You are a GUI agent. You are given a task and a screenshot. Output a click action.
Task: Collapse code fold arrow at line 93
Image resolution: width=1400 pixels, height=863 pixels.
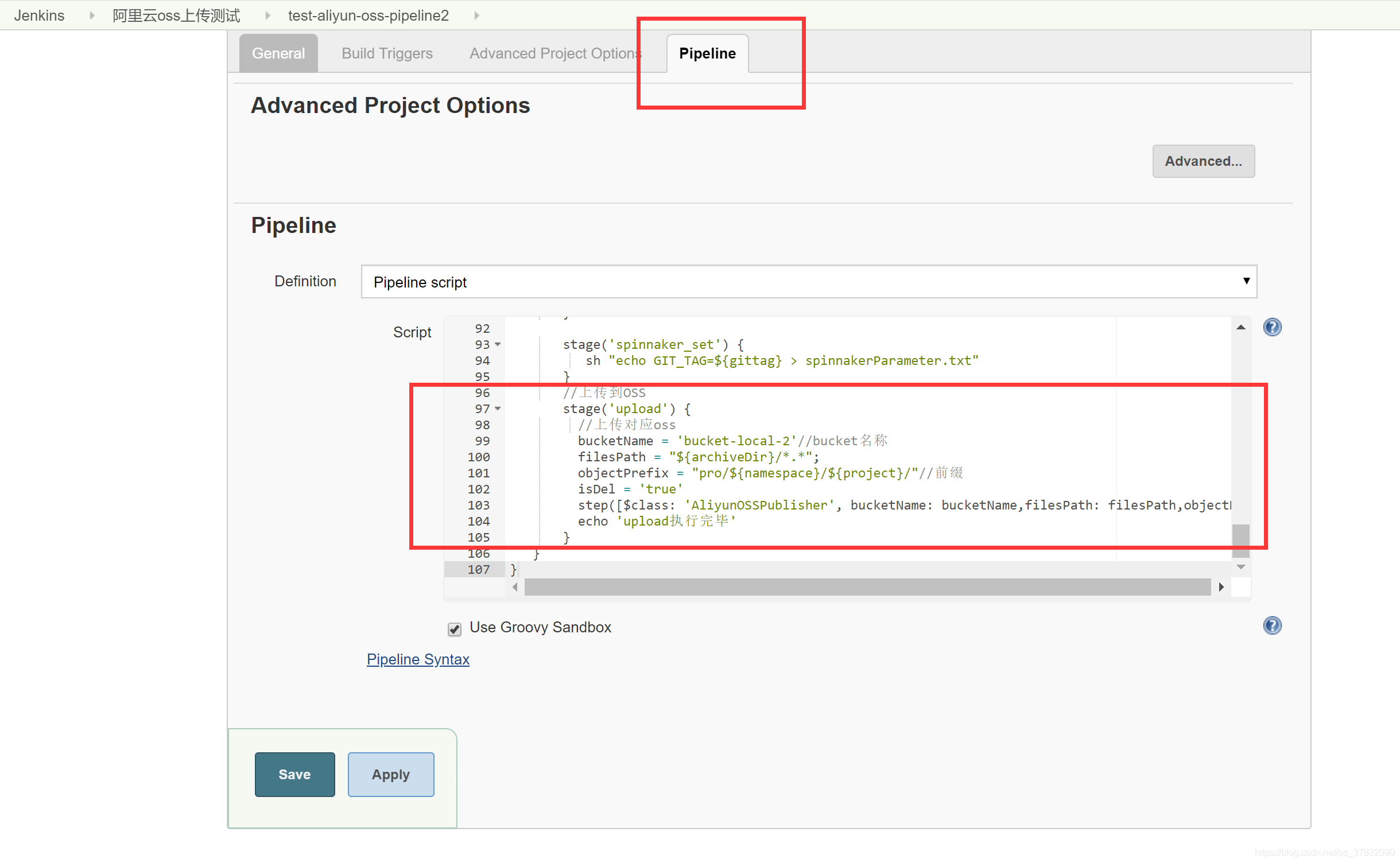(498, 344)
